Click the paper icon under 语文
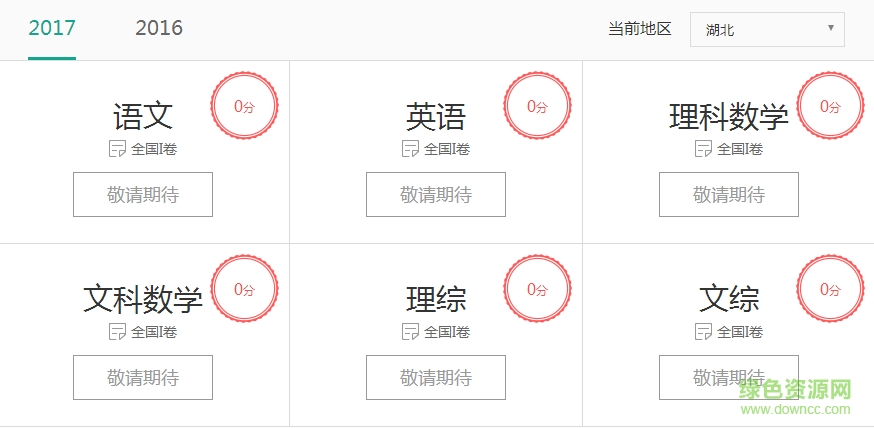The image size is (874, 428). 117,149
